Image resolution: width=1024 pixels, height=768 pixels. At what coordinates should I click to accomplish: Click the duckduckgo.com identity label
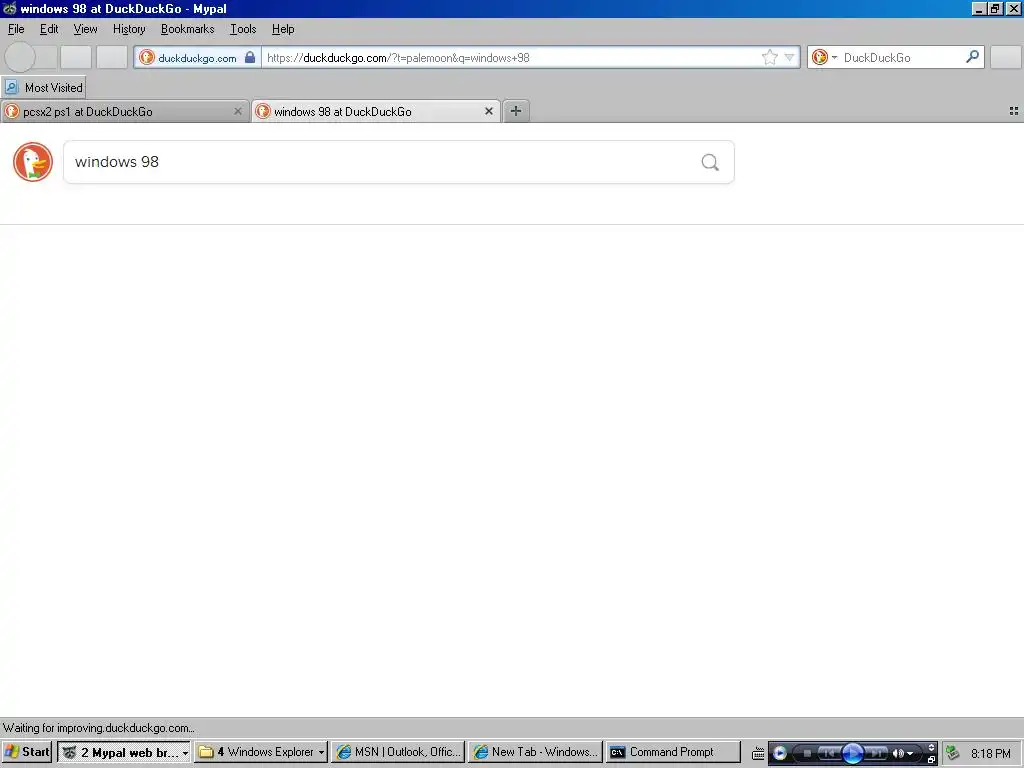point(197,58)
